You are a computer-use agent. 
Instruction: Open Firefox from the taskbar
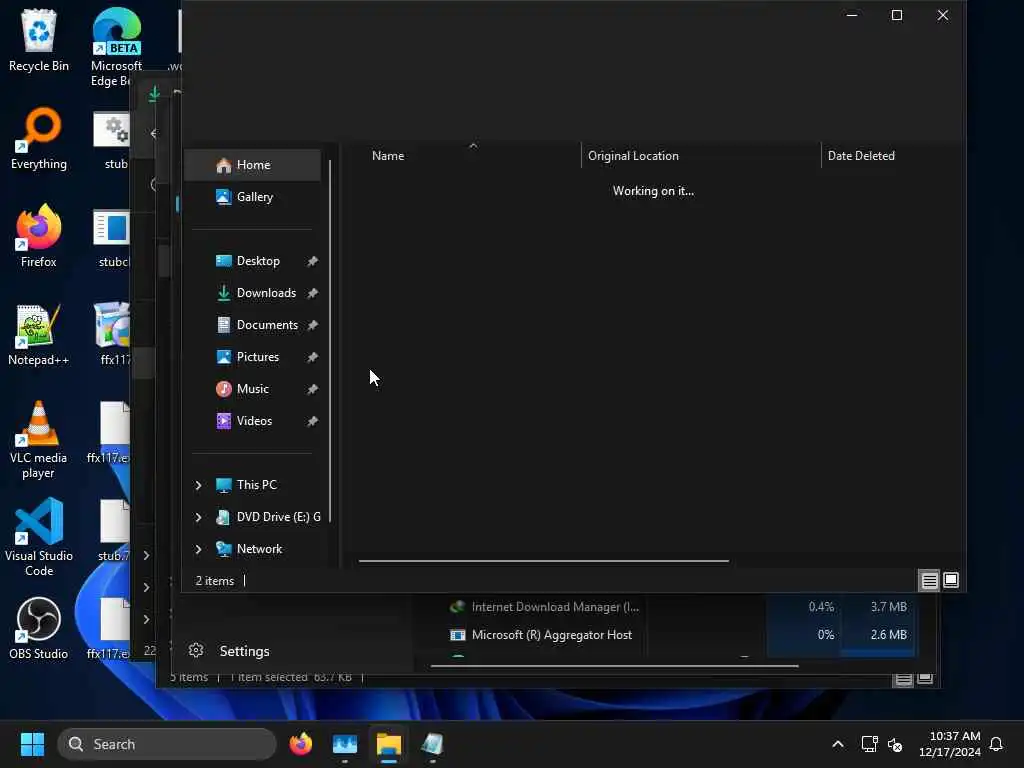coord(301,744)
